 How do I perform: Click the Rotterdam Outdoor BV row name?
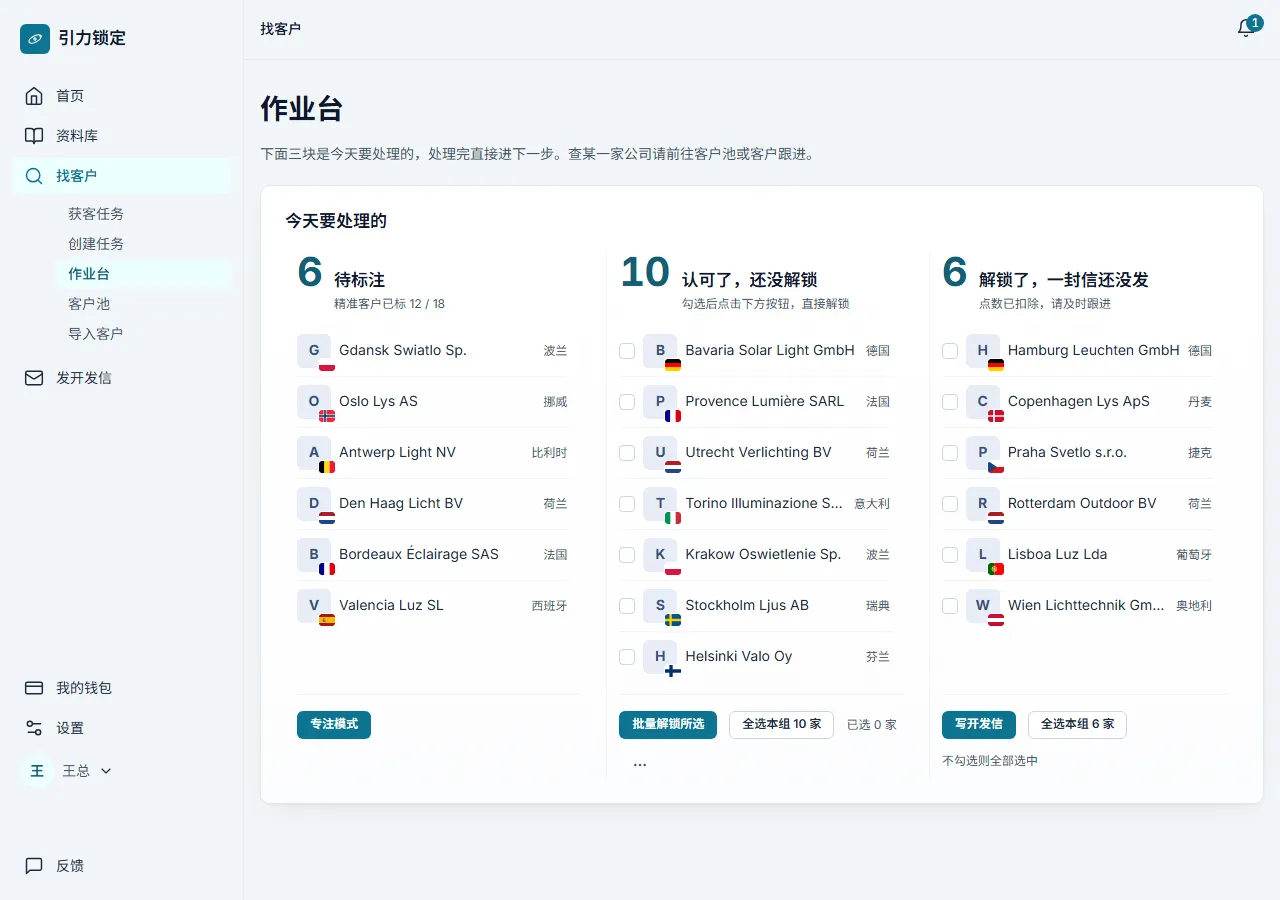1082,504
